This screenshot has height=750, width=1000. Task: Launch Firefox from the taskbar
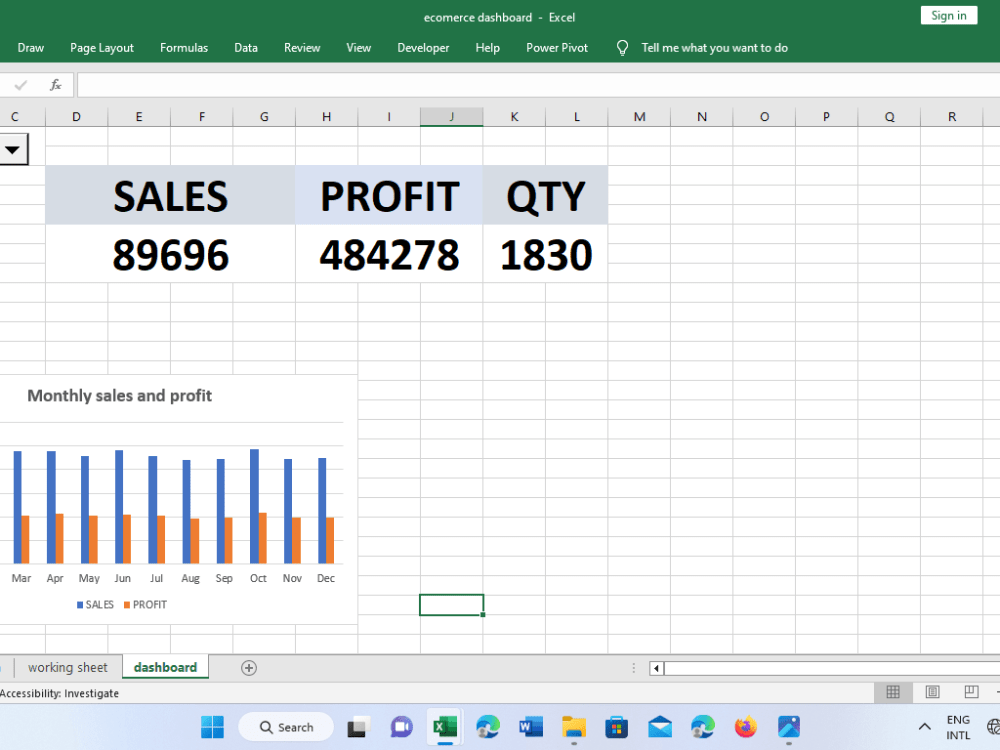745,727
